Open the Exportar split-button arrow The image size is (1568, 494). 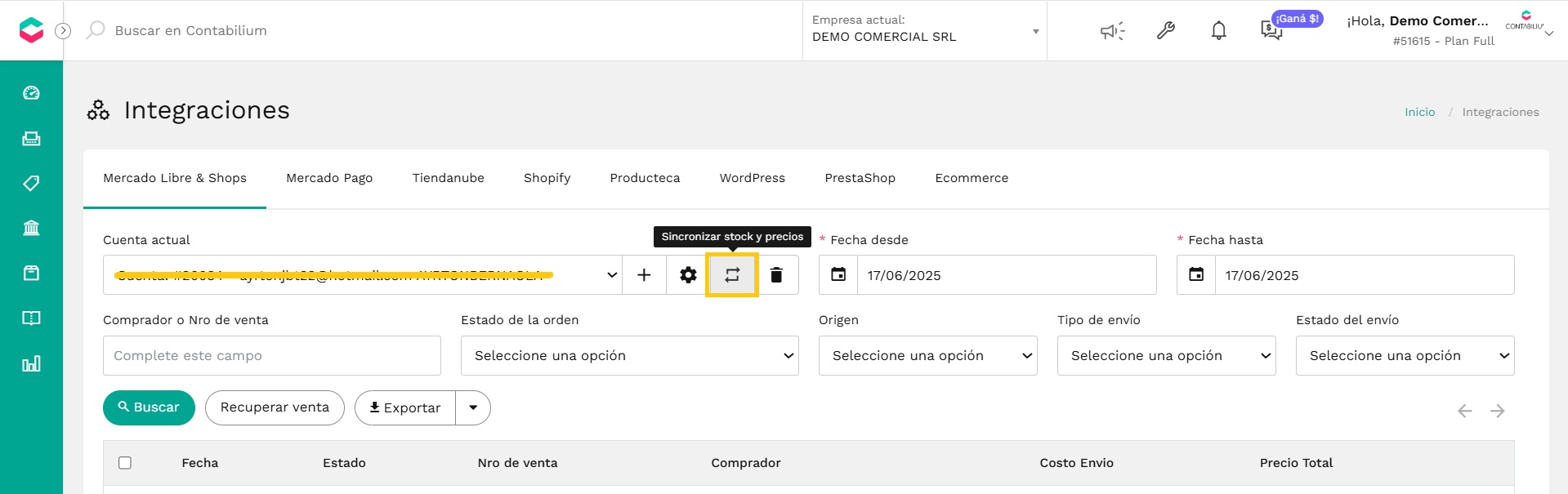tap(473, 407)
